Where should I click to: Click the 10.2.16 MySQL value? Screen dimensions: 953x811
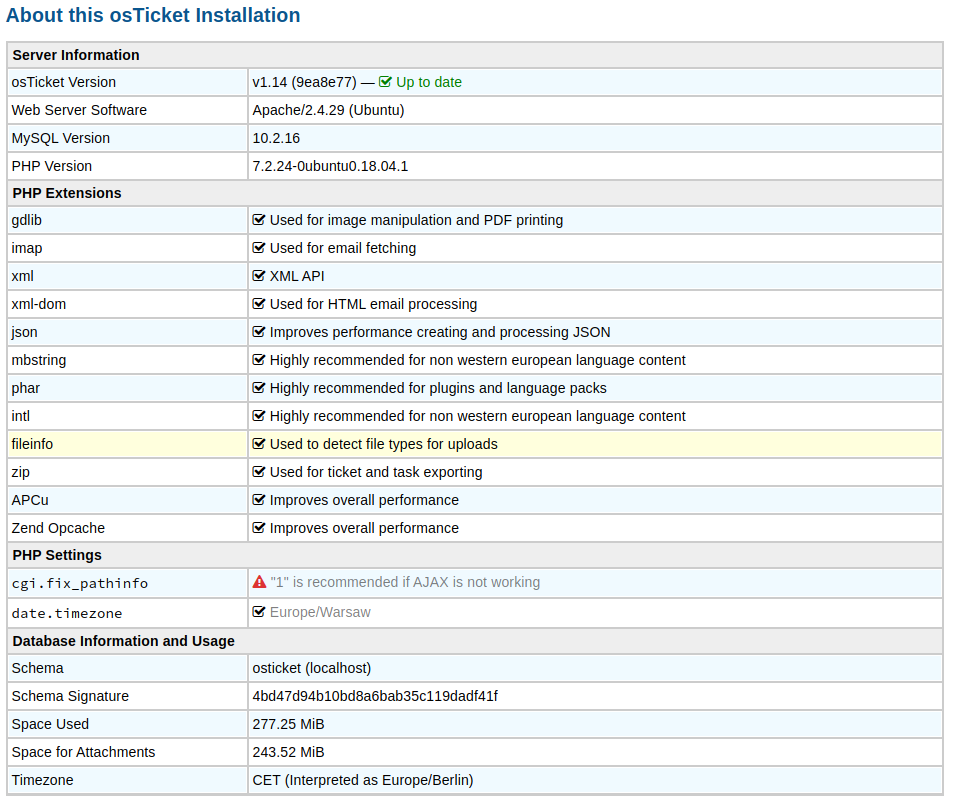276,138
